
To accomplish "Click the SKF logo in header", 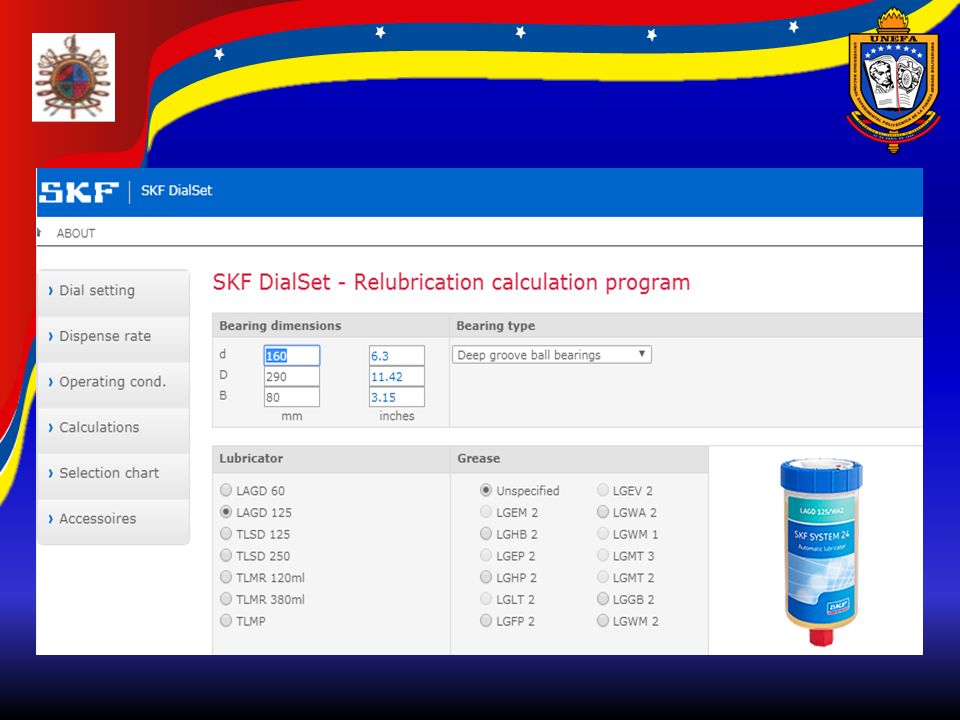I will (78, 192).
